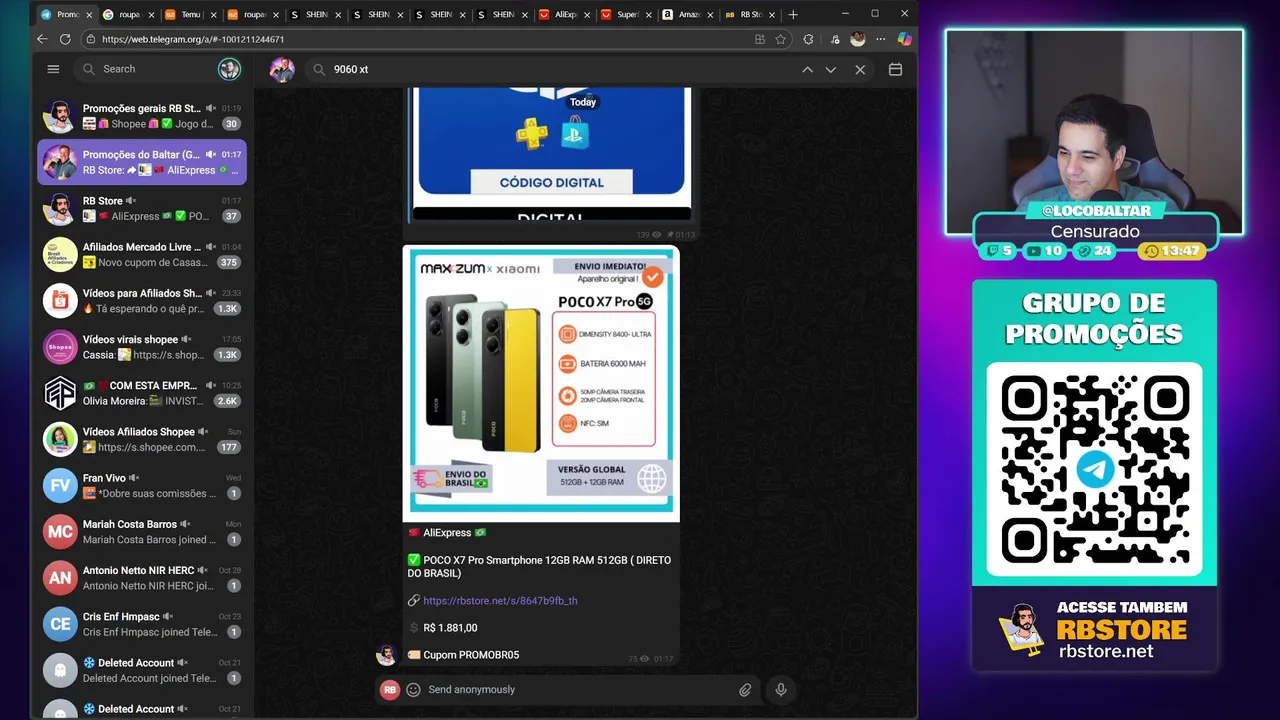The image size is (1280, 720).
Task: Close the Amazon tab
Action: 711,15
